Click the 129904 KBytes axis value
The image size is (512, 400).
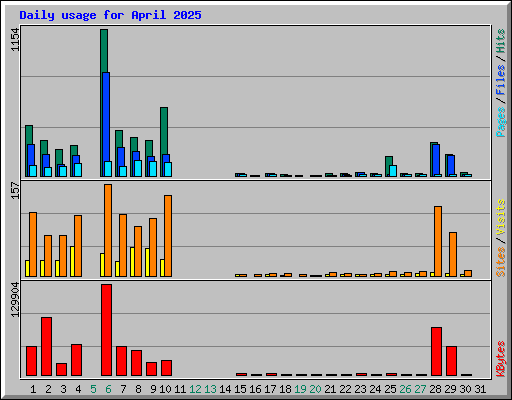[x=15, y=299]
